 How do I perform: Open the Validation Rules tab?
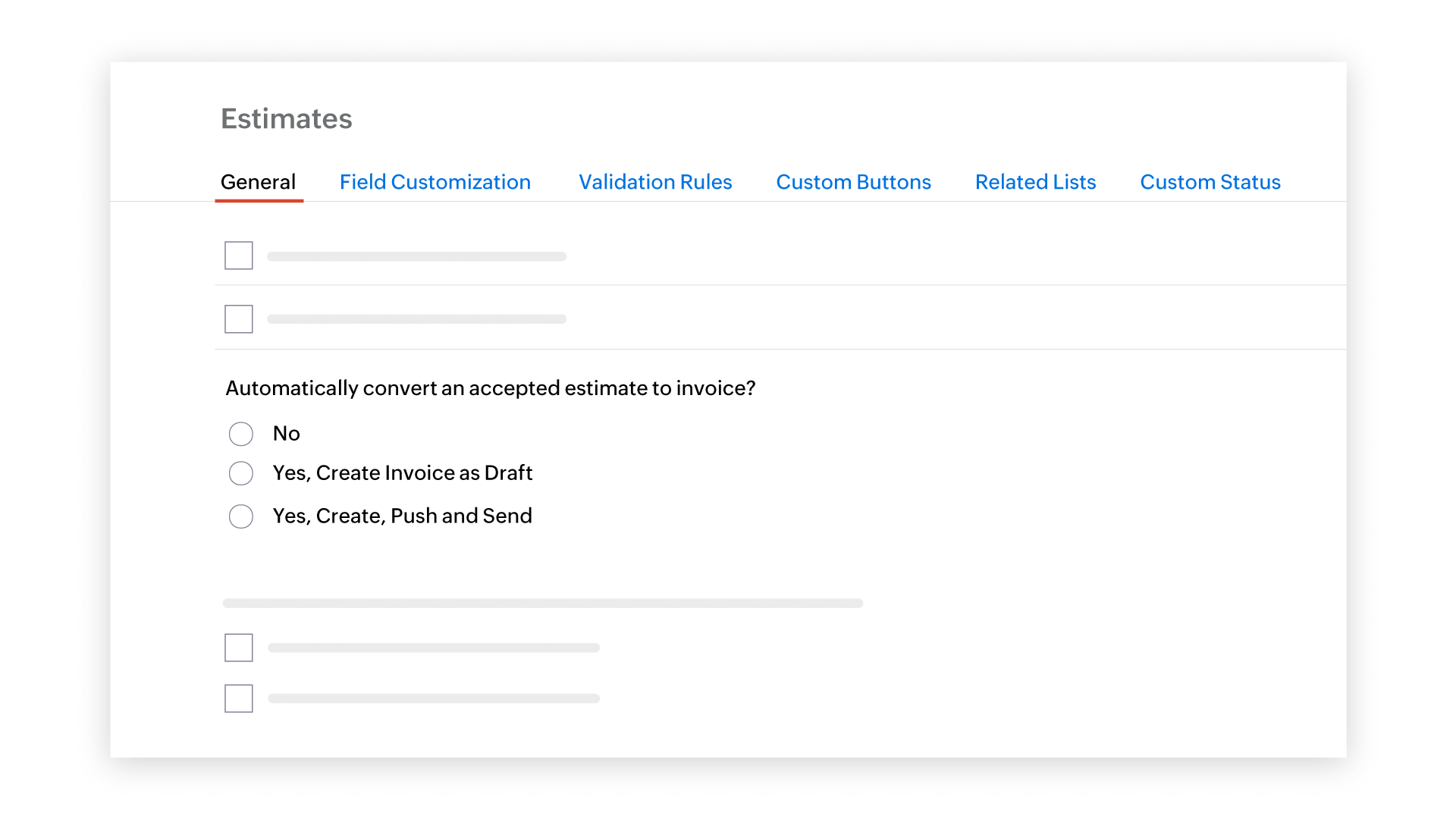[654, 182]
